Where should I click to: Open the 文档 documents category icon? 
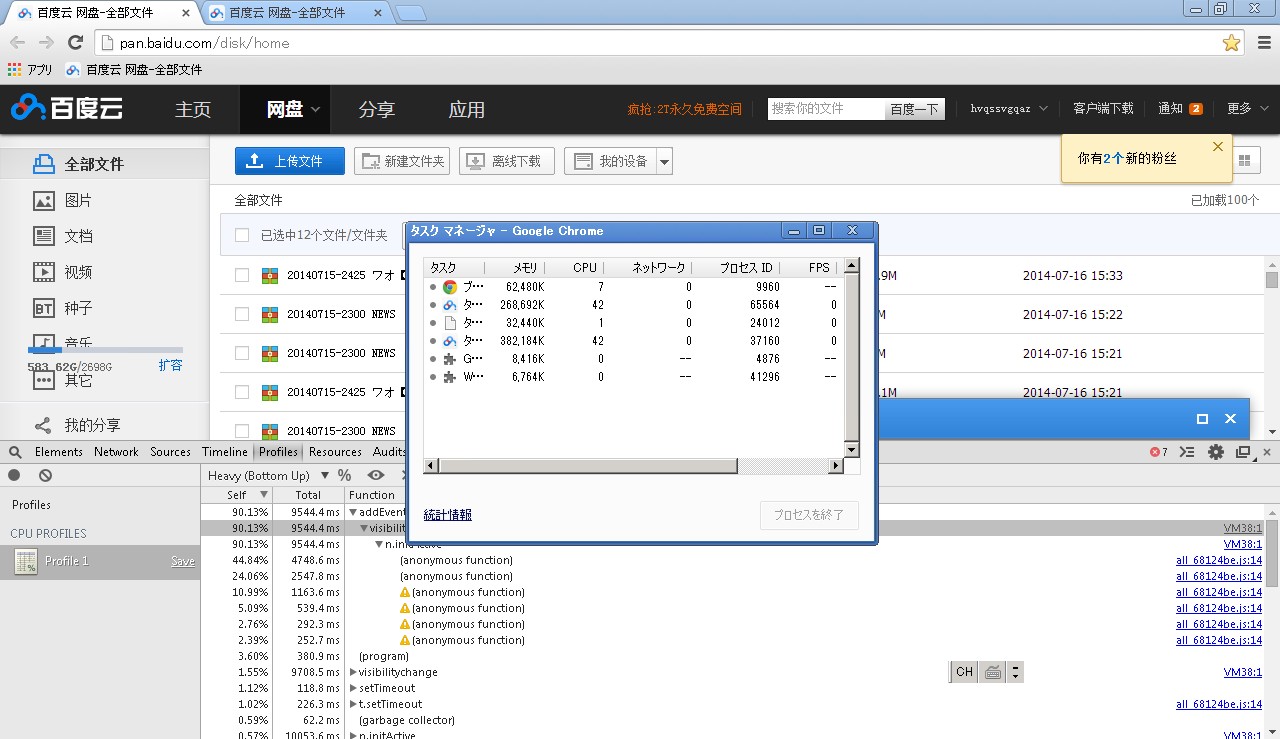pyautogui.click(x=43, y=236)
